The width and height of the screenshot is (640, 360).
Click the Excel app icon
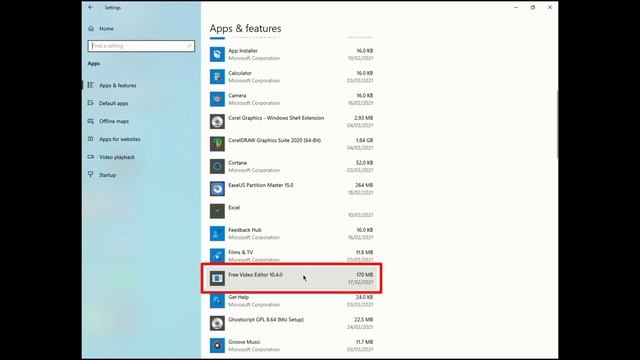pos(217,211)
